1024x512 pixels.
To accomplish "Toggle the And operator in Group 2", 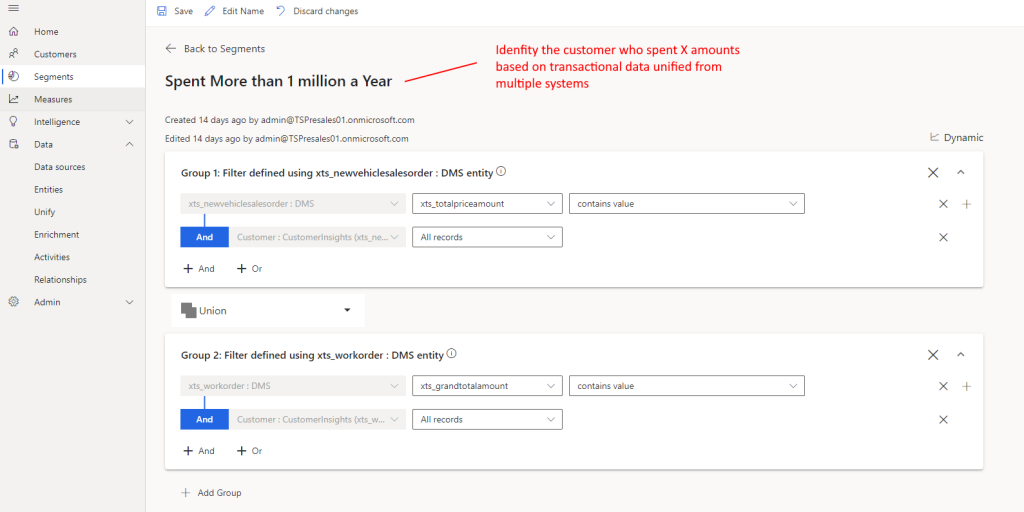I will click(x=204, y=420).
